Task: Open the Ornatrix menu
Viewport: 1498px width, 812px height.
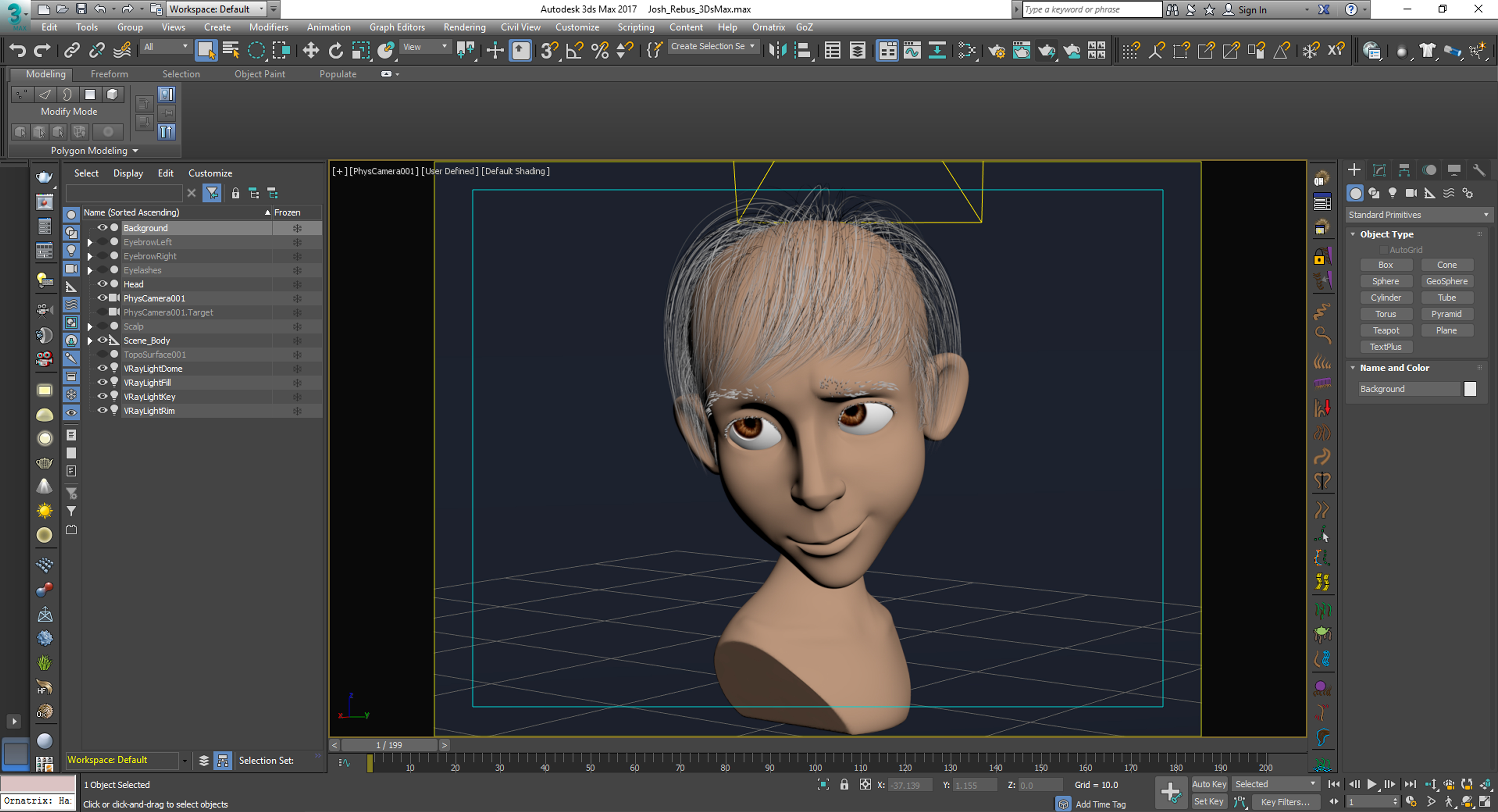Action: [x=768, y=27]
